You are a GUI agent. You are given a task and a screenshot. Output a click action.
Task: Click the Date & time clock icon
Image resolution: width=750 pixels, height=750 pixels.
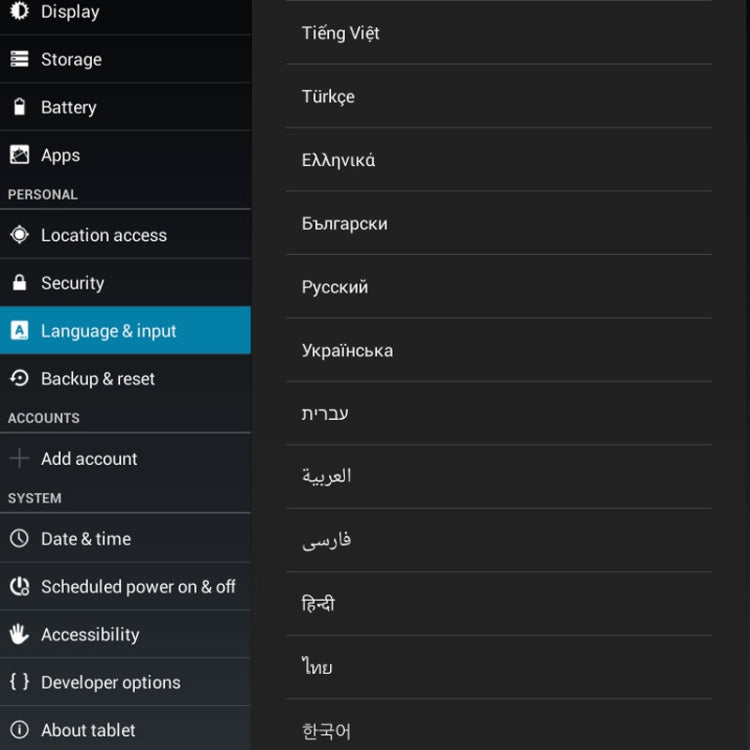pos(19,538)
